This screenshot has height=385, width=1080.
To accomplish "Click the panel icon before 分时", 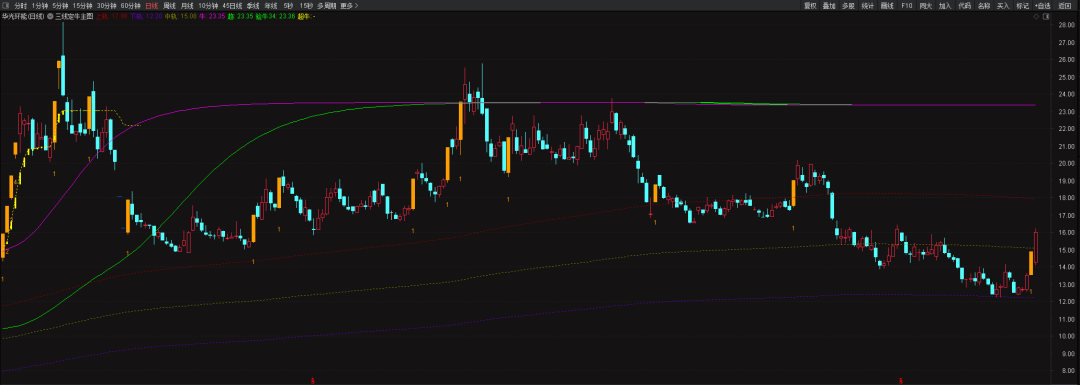I will (6, 6).
